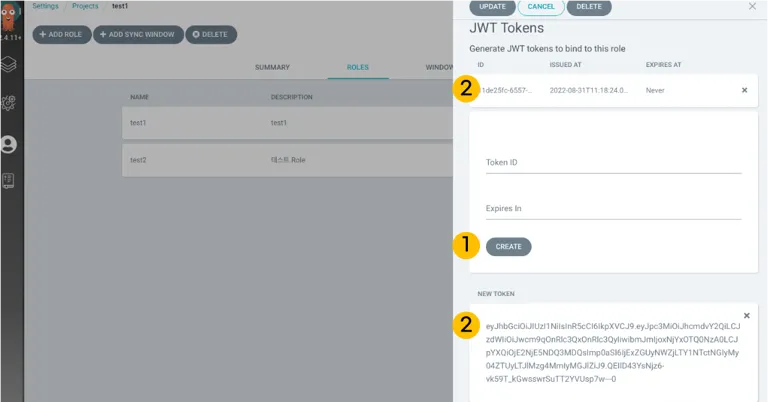Click Add Sync Window button

click(138, 35)
